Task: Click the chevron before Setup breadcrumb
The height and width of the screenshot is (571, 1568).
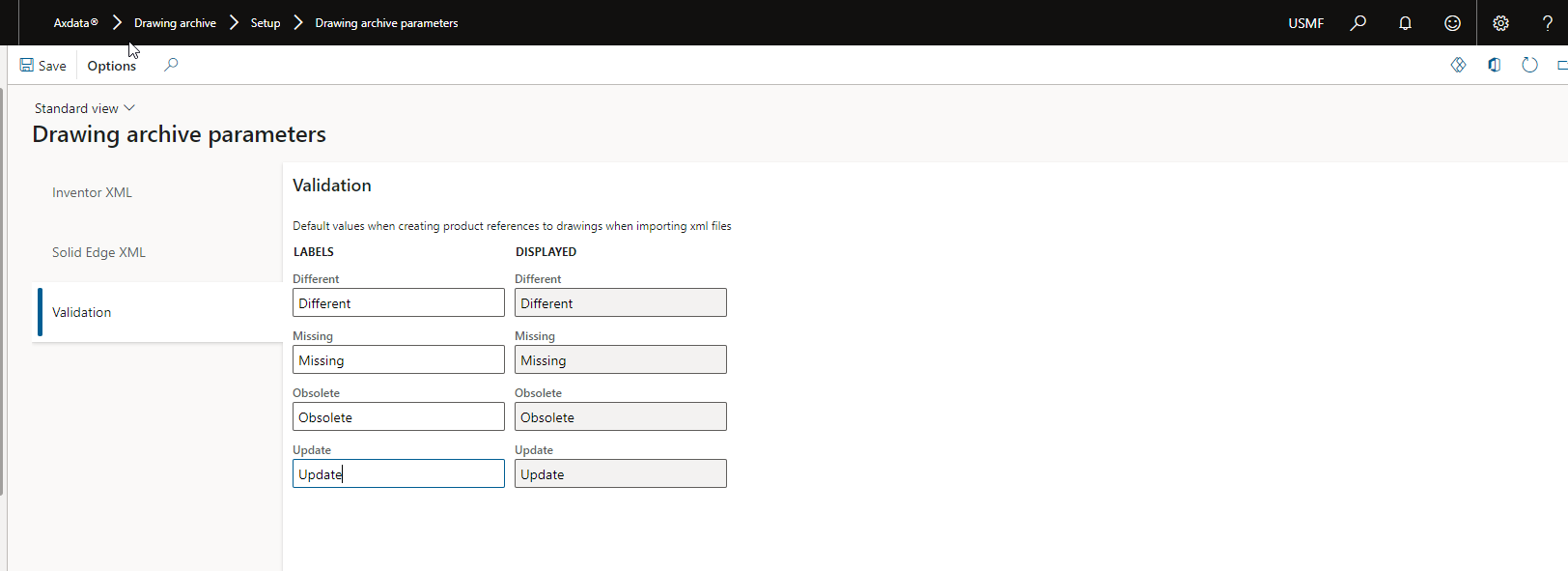Action: click(234, 22)
